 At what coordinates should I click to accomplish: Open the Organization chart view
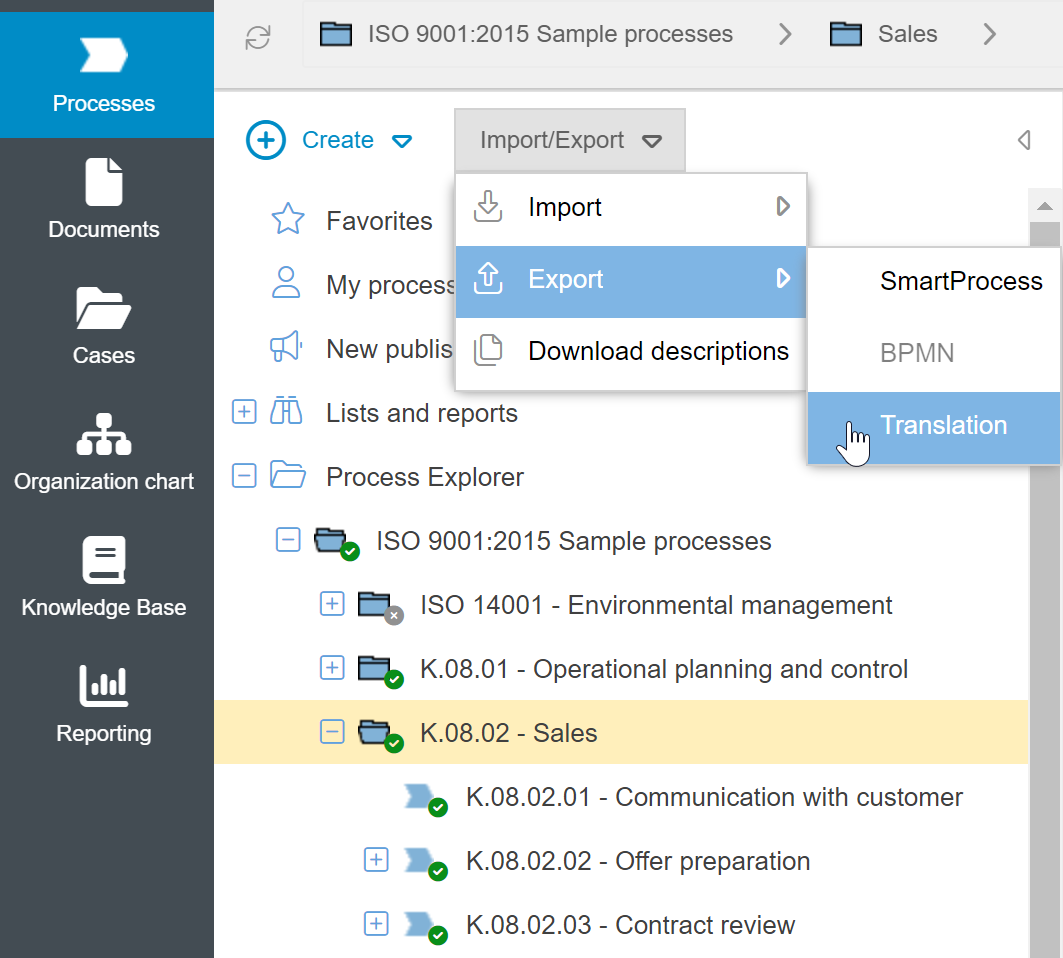coord(104,452)
